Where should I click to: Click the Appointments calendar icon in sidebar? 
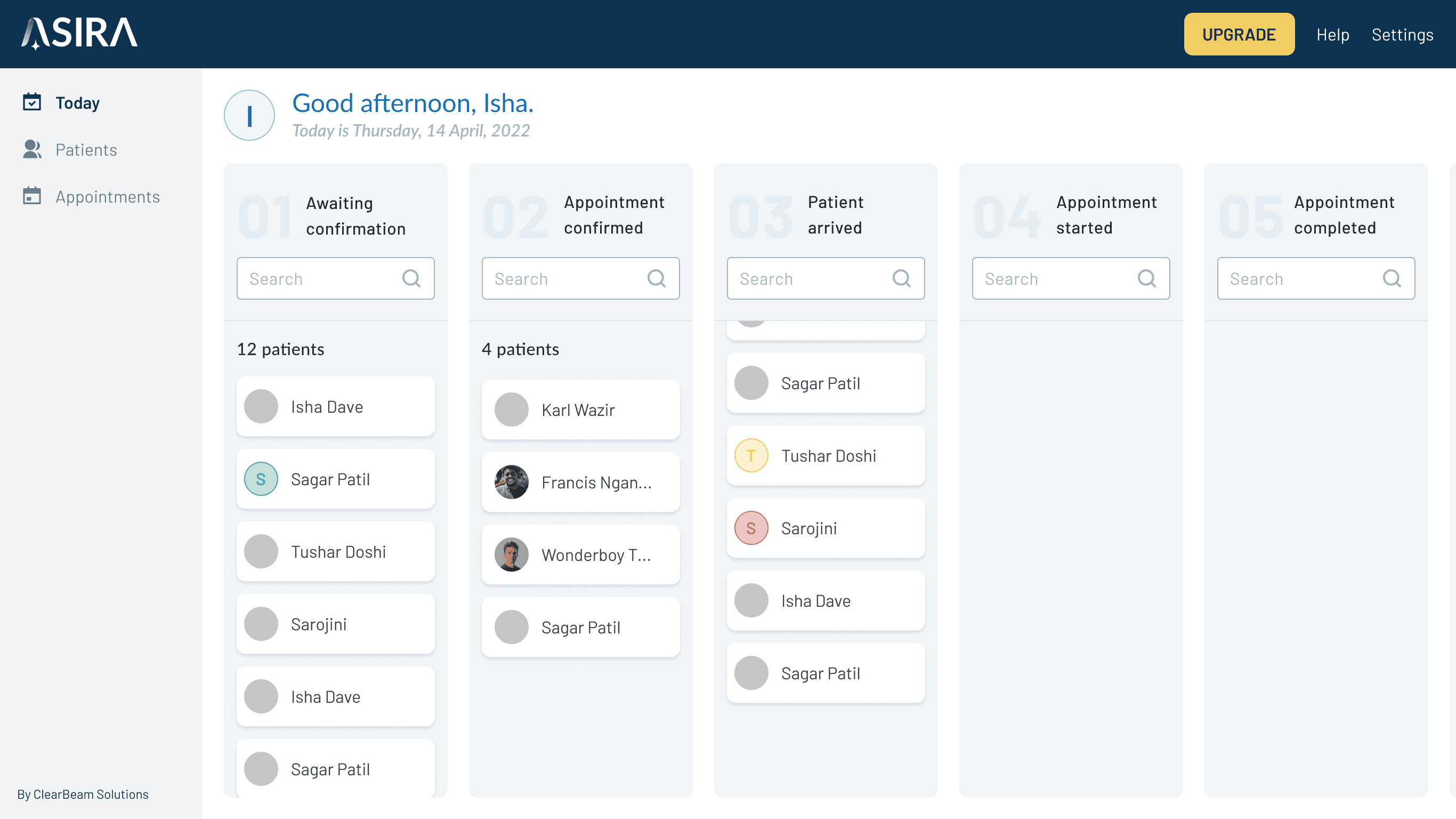tap(31, 196)
